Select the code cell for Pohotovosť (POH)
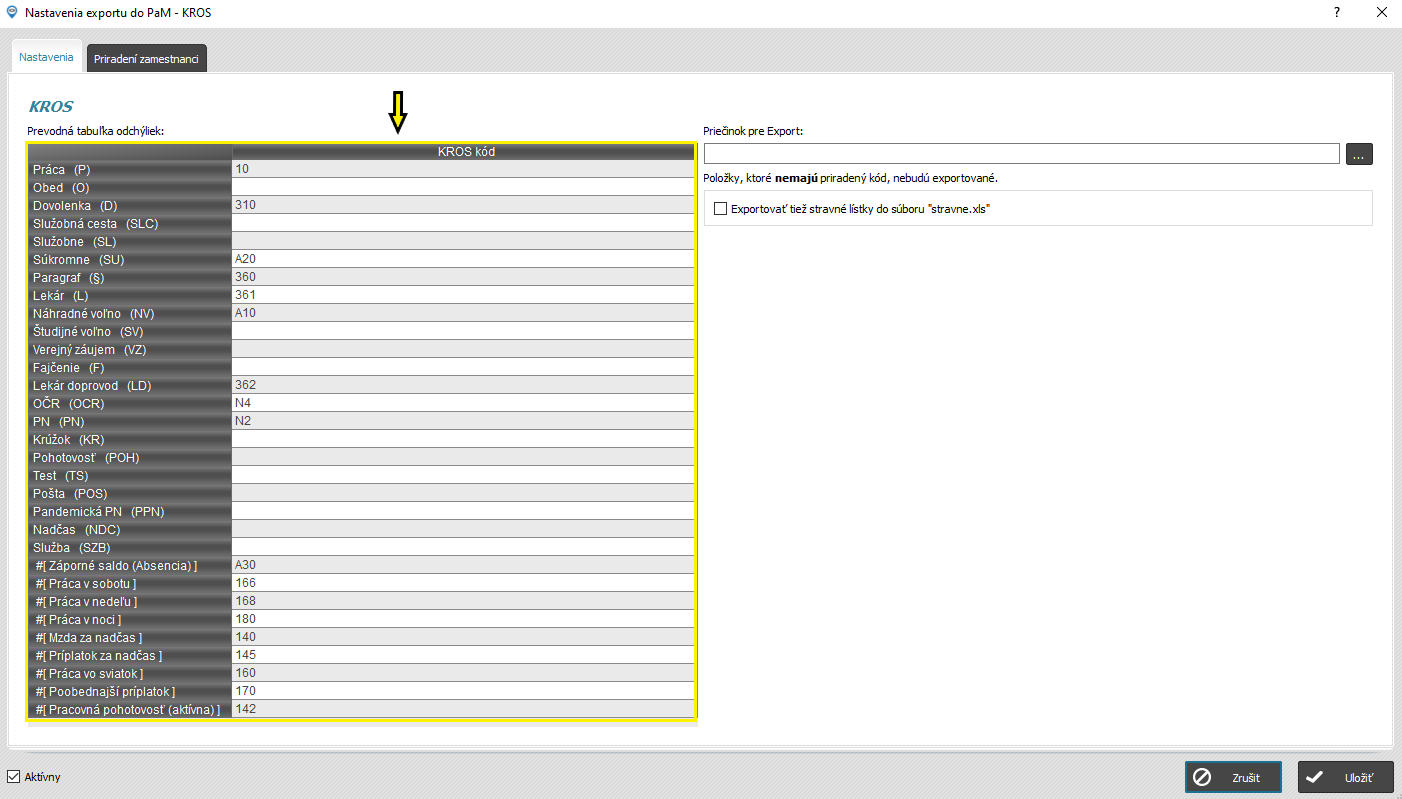Viewport: 1402px width, 799px height. coord(464,457)
